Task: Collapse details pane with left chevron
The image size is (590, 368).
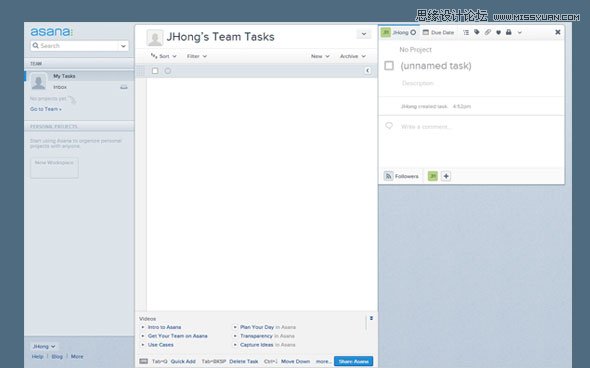Action: 368,71
